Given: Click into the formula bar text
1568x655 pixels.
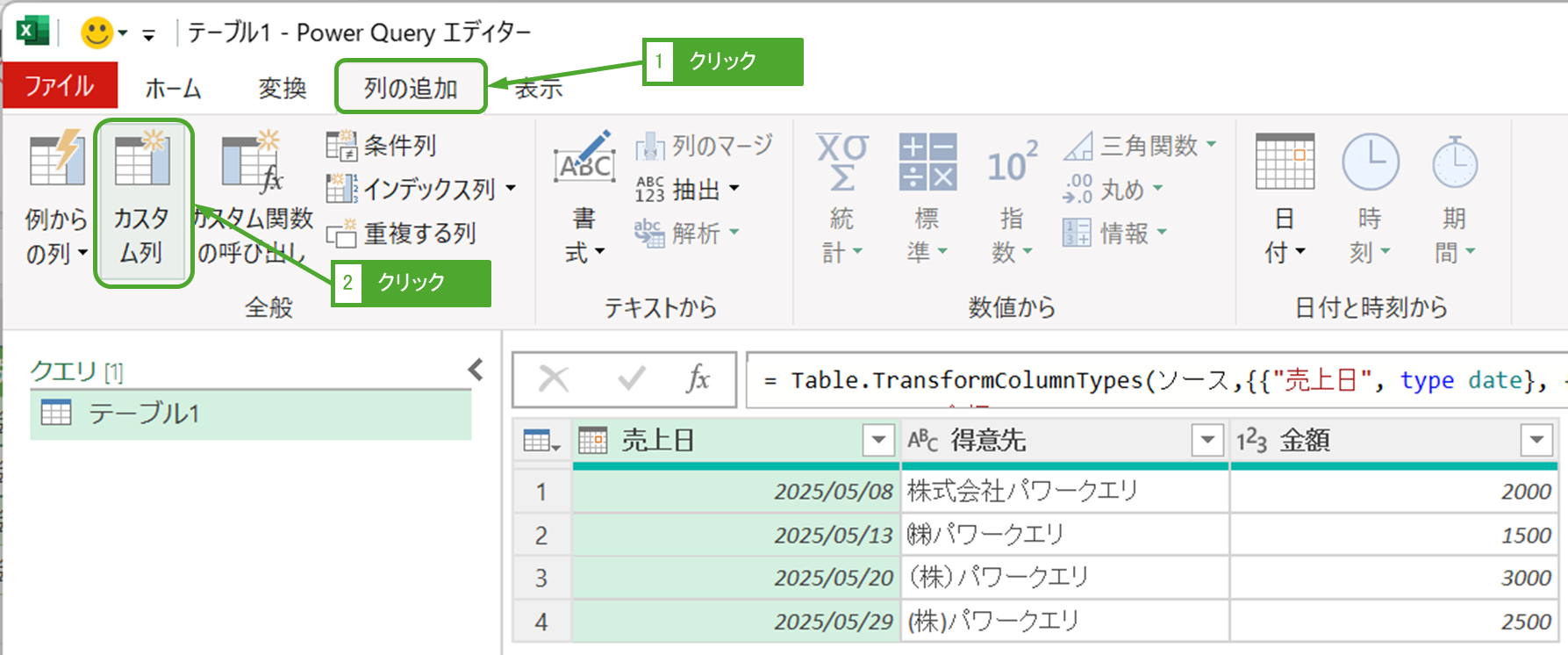Looking at the screenshot, I should (x=1156, y=380).
